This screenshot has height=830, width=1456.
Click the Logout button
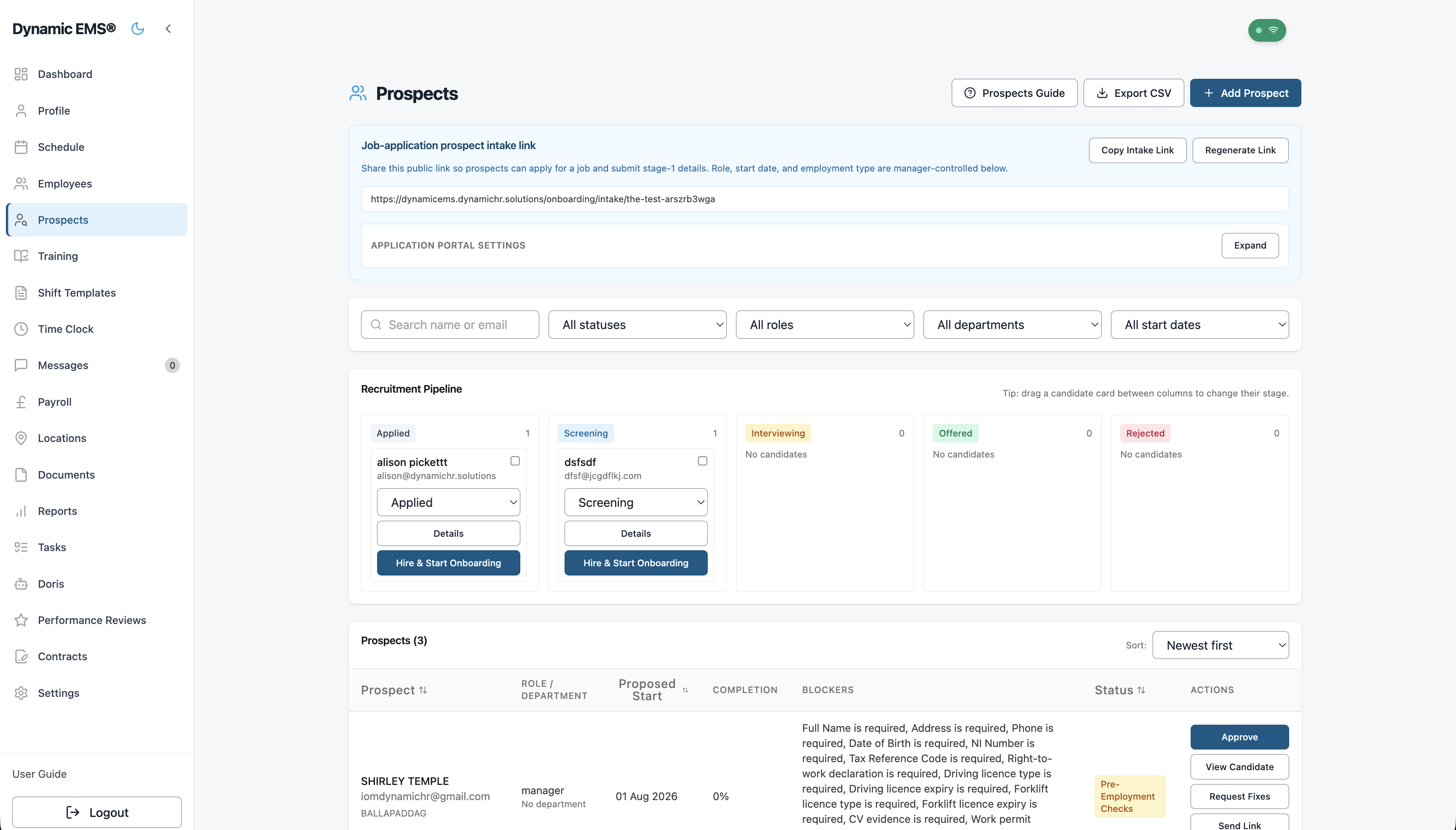[x=97, y=812]
